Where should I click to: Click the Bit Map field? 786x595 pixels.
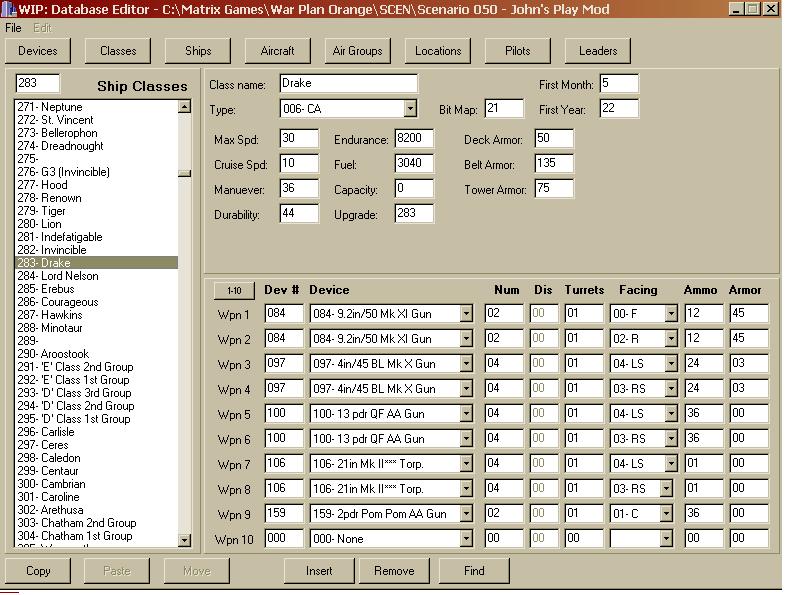tap(504, 108)
